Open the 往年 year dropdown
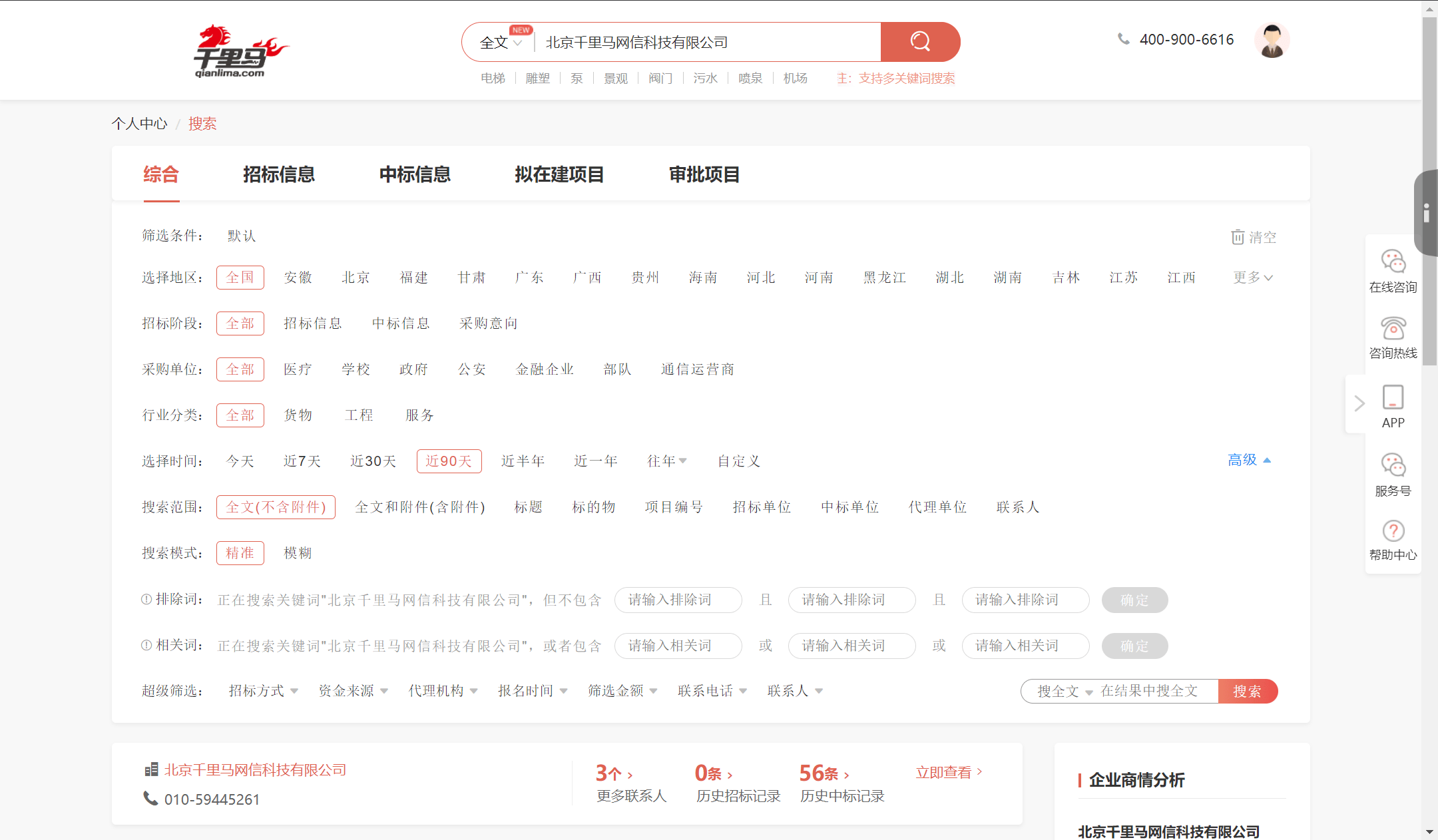The height and width of the screenshot is (840, 1438). 666,461
